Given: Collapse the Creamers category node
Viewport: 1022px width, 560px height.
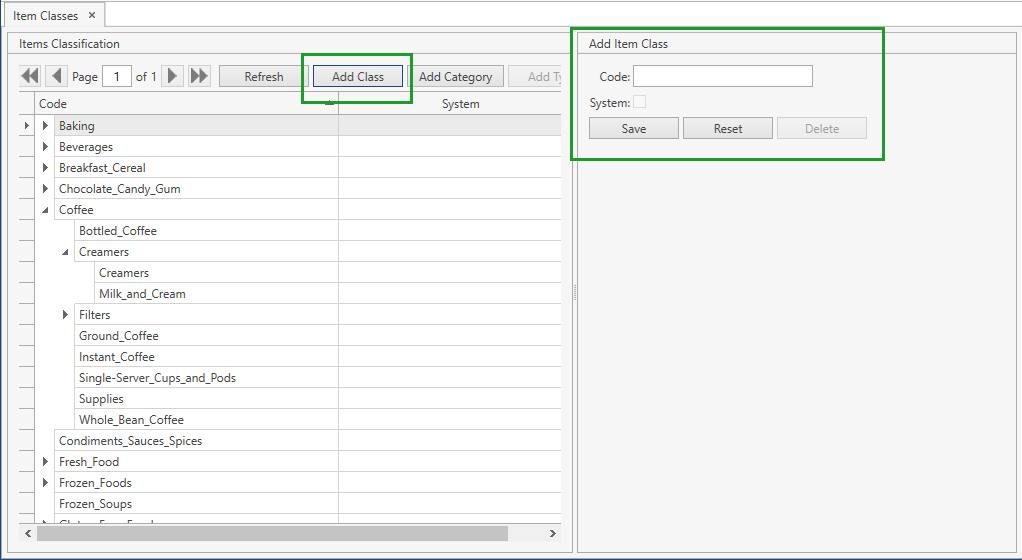Looking at the screenshot, I should click(x=66, y=252).
